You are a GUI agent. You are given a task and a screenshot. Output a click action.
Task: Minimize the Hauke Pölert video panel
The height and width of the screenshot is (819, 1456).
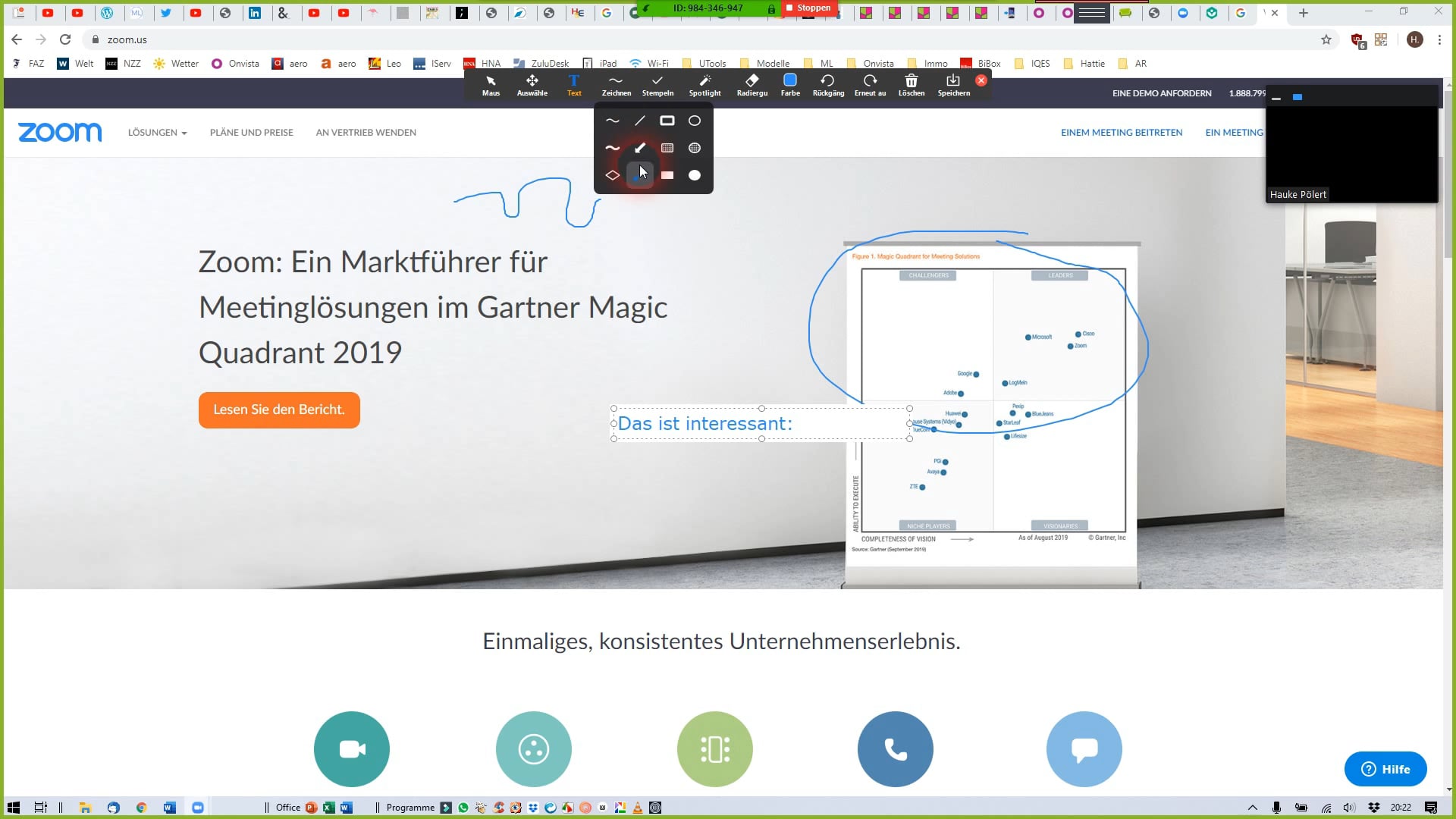[1276, 98]
